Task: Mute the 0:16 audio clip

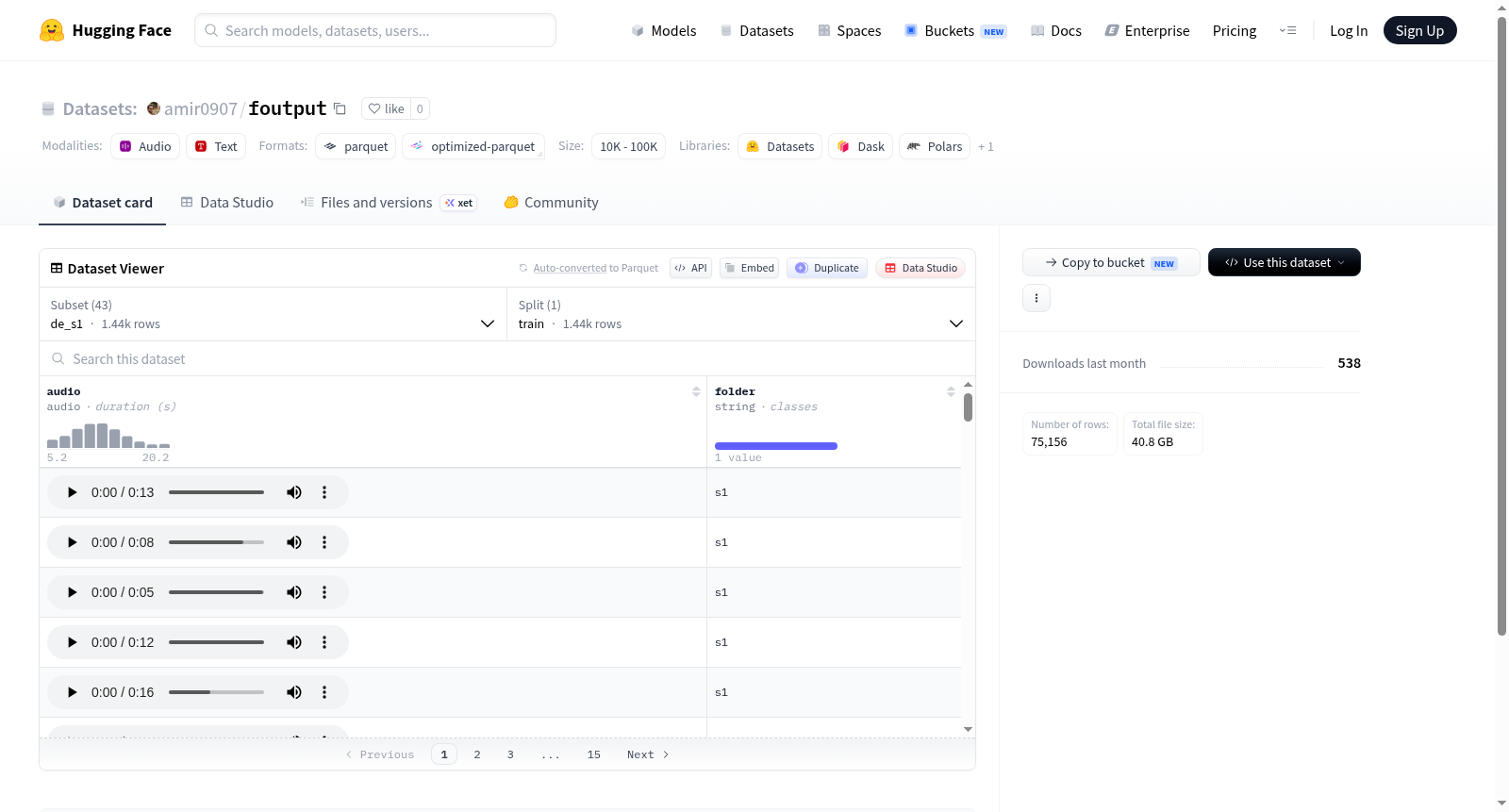Action: pyautogui.click(x=294, y=692)
